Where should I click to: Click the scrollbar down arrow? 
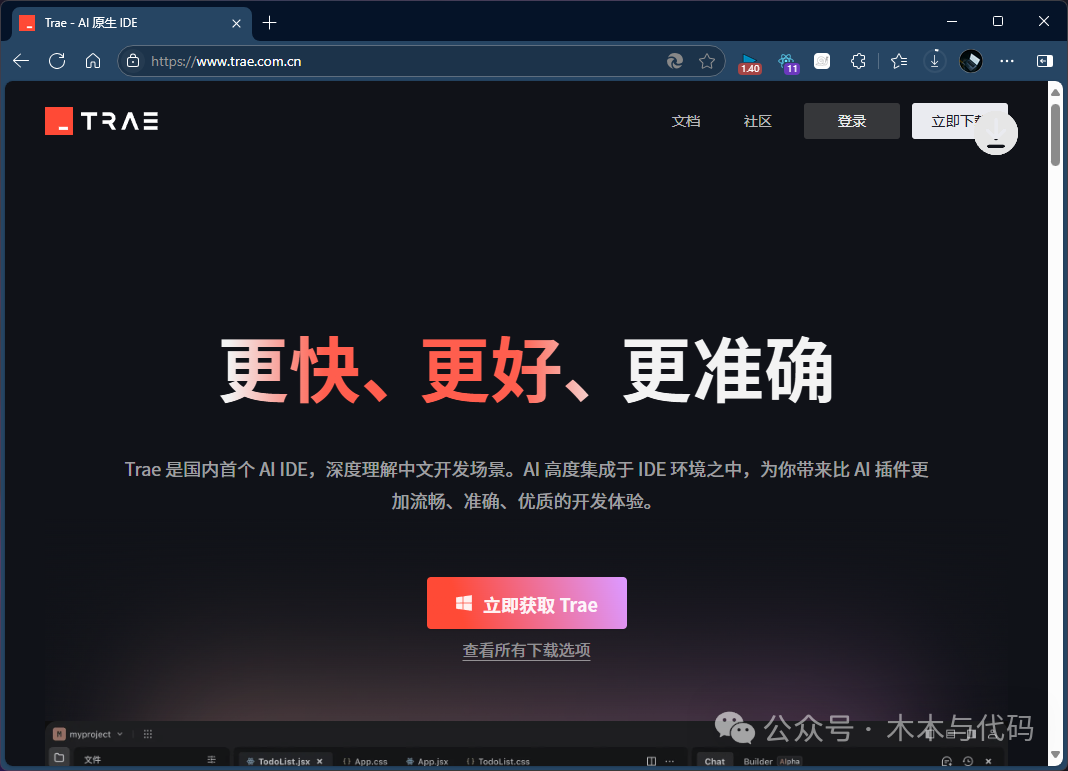(1055, 754)
